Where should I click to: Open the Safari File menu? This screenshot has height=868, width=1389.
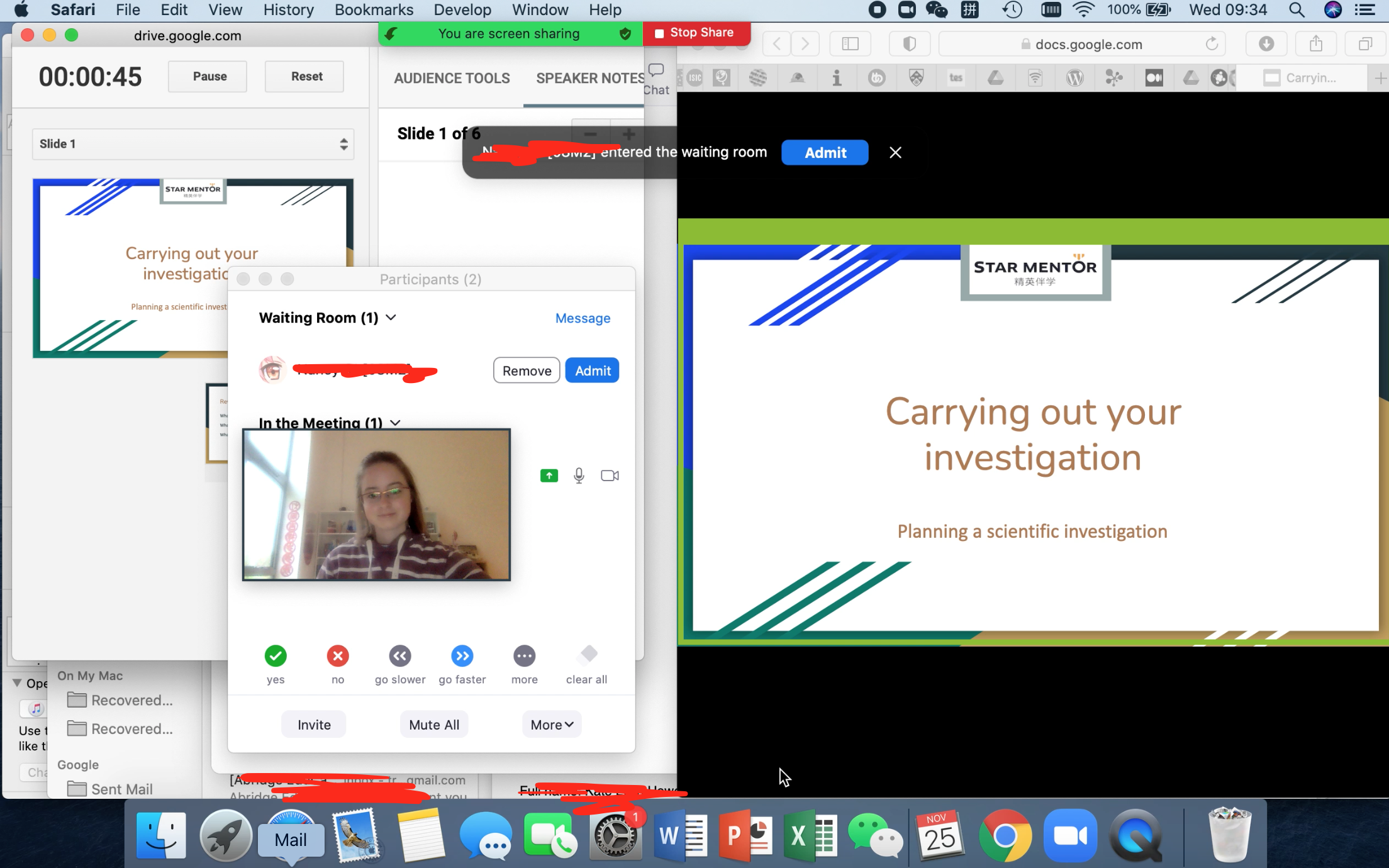pyautogui.click(x=128, y=9)
